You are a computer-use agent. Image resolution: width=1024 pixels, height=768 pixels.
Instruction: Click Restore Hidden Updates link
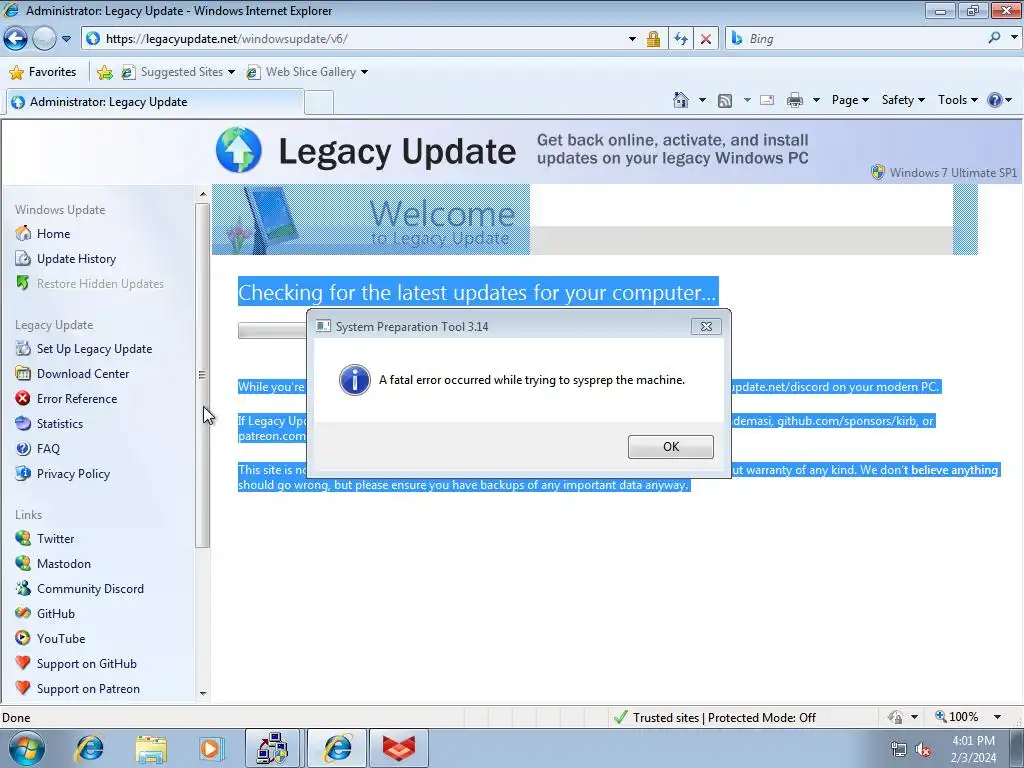(100, 283)
